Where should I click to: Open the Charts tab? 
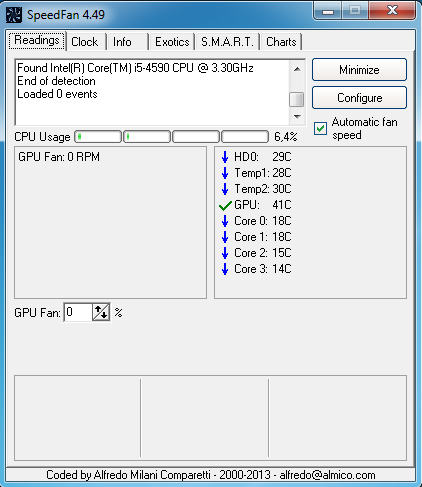tap(281, 42)
